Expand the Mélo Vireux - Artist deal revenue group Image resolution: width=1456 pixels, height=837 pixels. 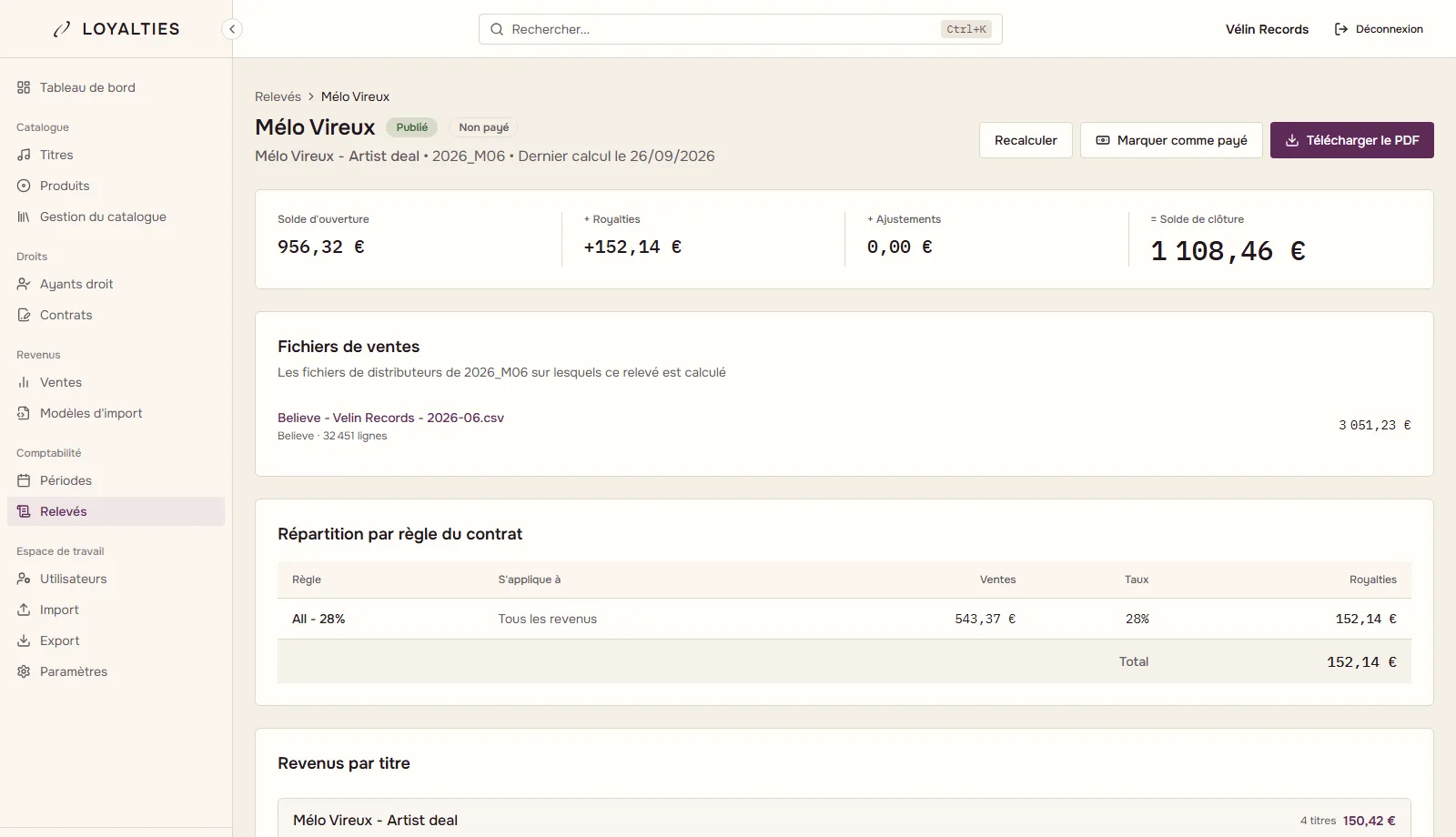(844, 820)
